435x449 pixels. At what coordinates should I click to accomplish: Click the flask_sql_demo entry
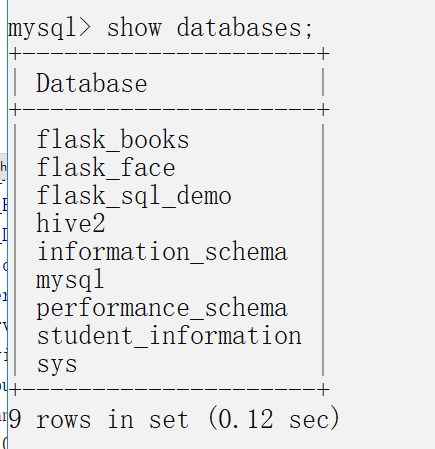[x=134, y=196]
